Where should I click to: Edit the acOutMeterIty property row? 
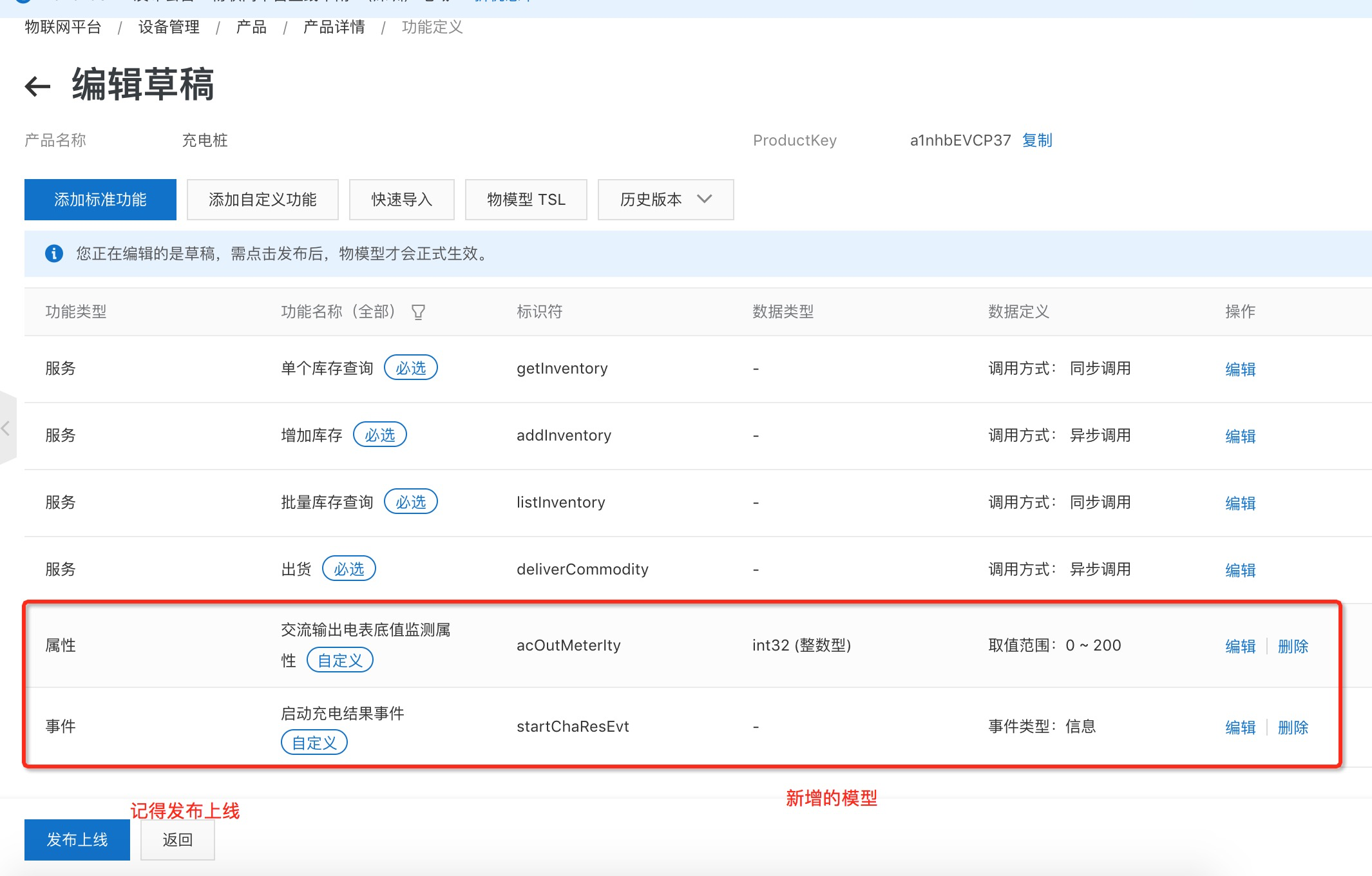click(x=1241, y=646)
